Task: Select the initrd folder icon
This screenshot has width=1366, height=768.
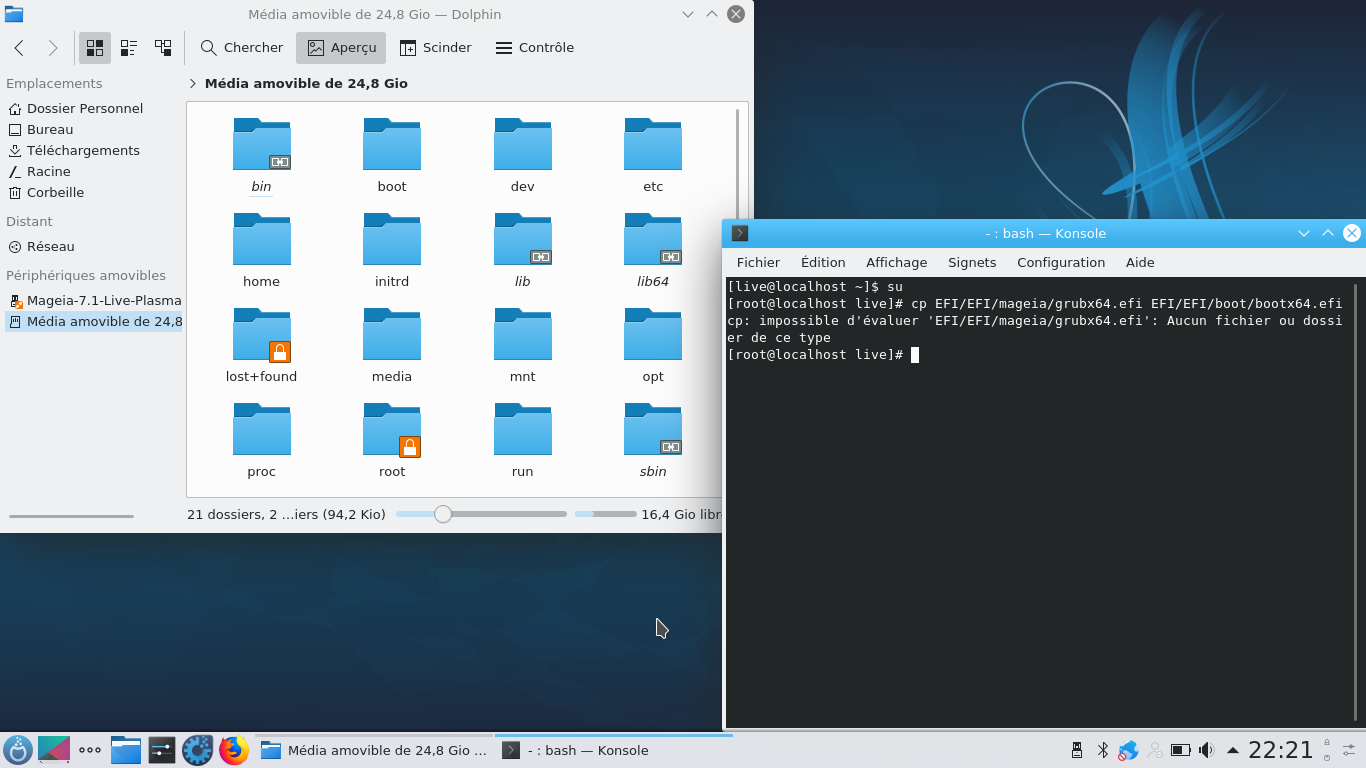Action: click(392, 239)
